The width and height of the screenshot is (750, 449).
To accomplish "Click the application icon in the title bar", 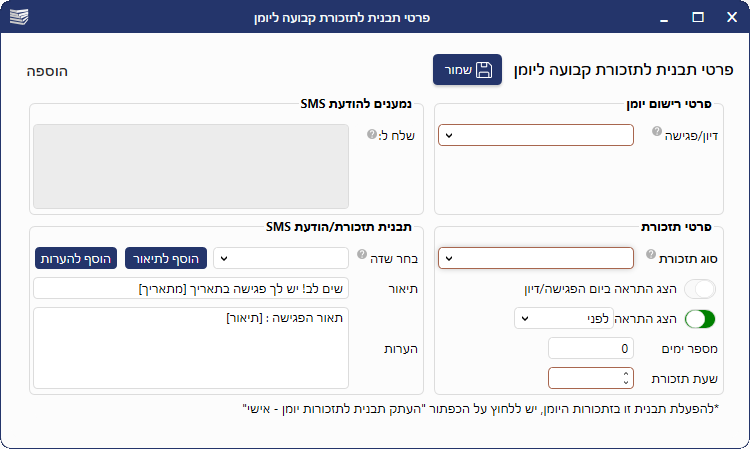I will coord(19,17).
